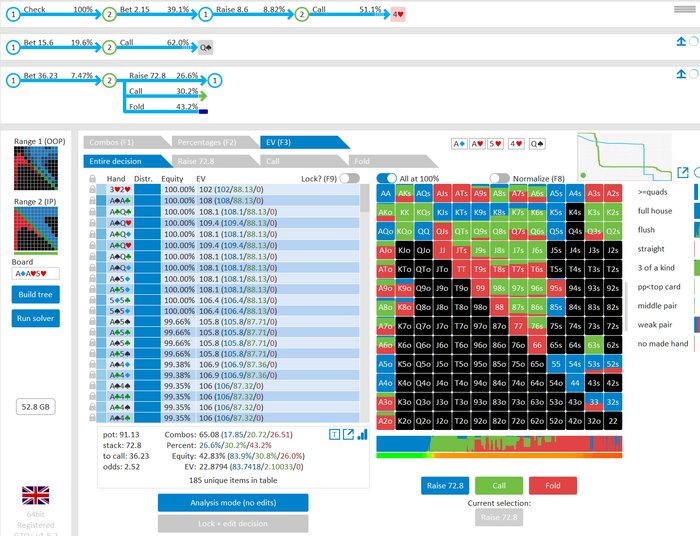Click 55 cell in hand matrix
The image size is (700, 536).
pyautogui.click(x=556, y=364)
